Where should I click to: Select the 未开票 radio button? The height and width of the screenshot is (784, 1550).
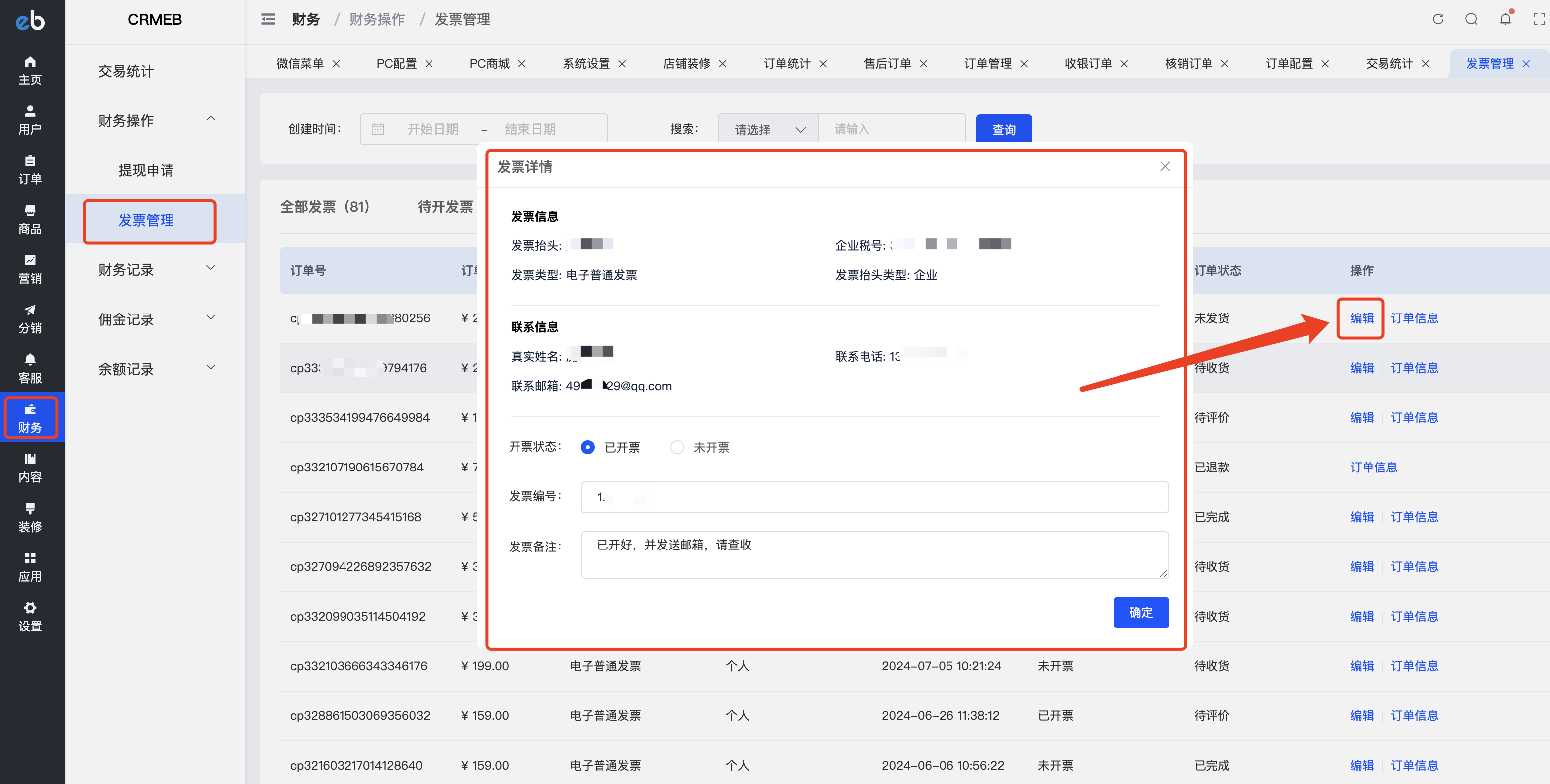(x=677, y=447)
